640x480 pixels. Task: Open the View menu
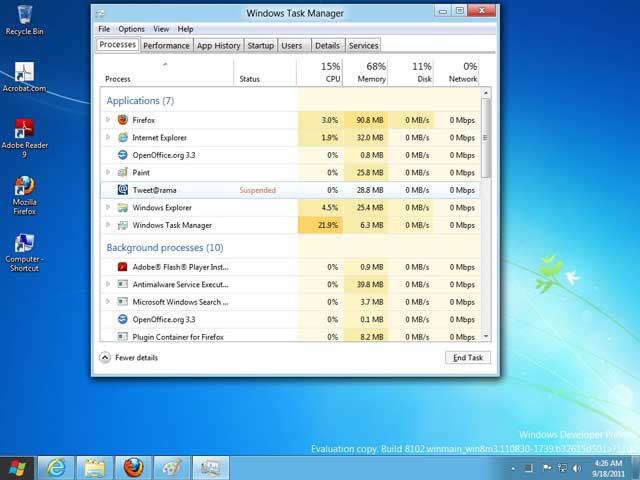pos(161,29)
